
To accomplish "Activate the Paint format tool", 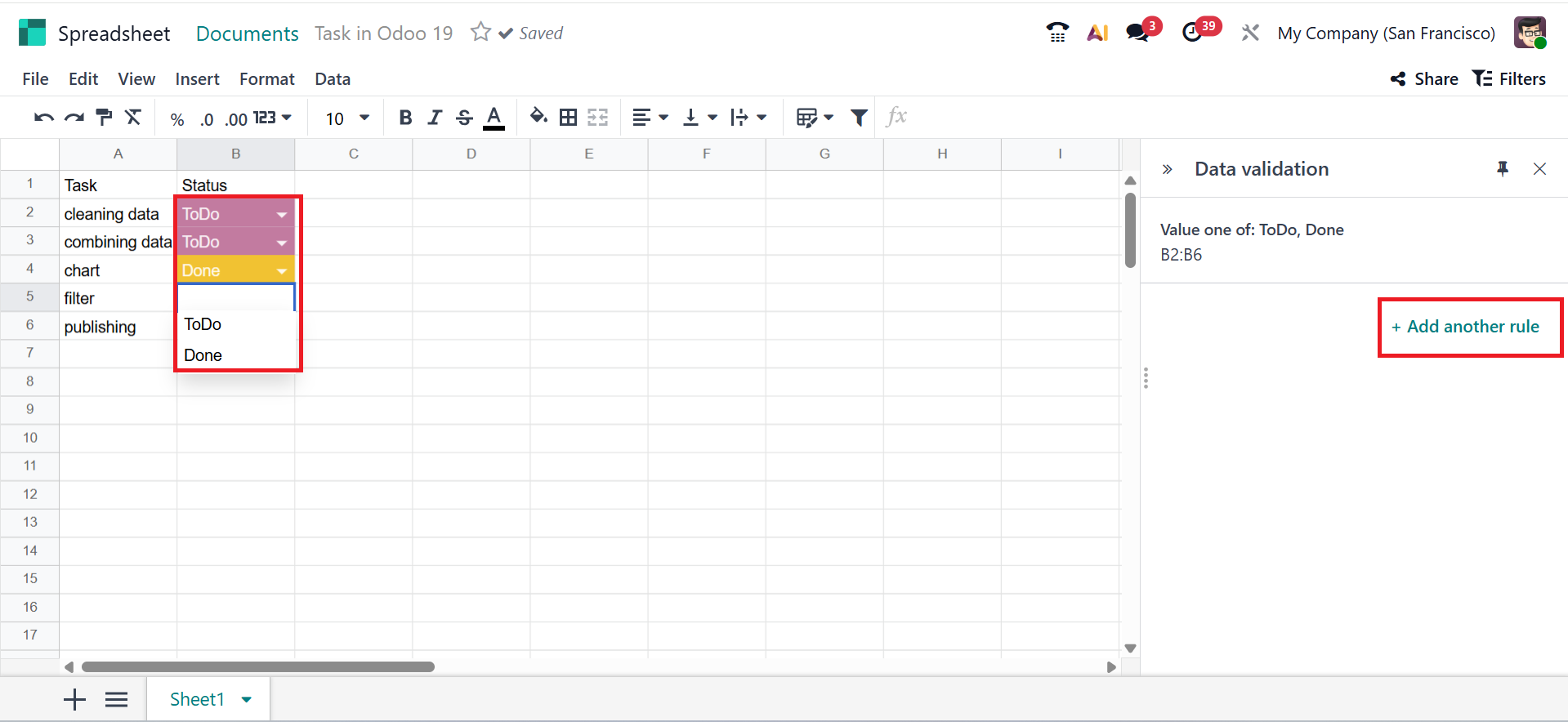I will (104, 118).
